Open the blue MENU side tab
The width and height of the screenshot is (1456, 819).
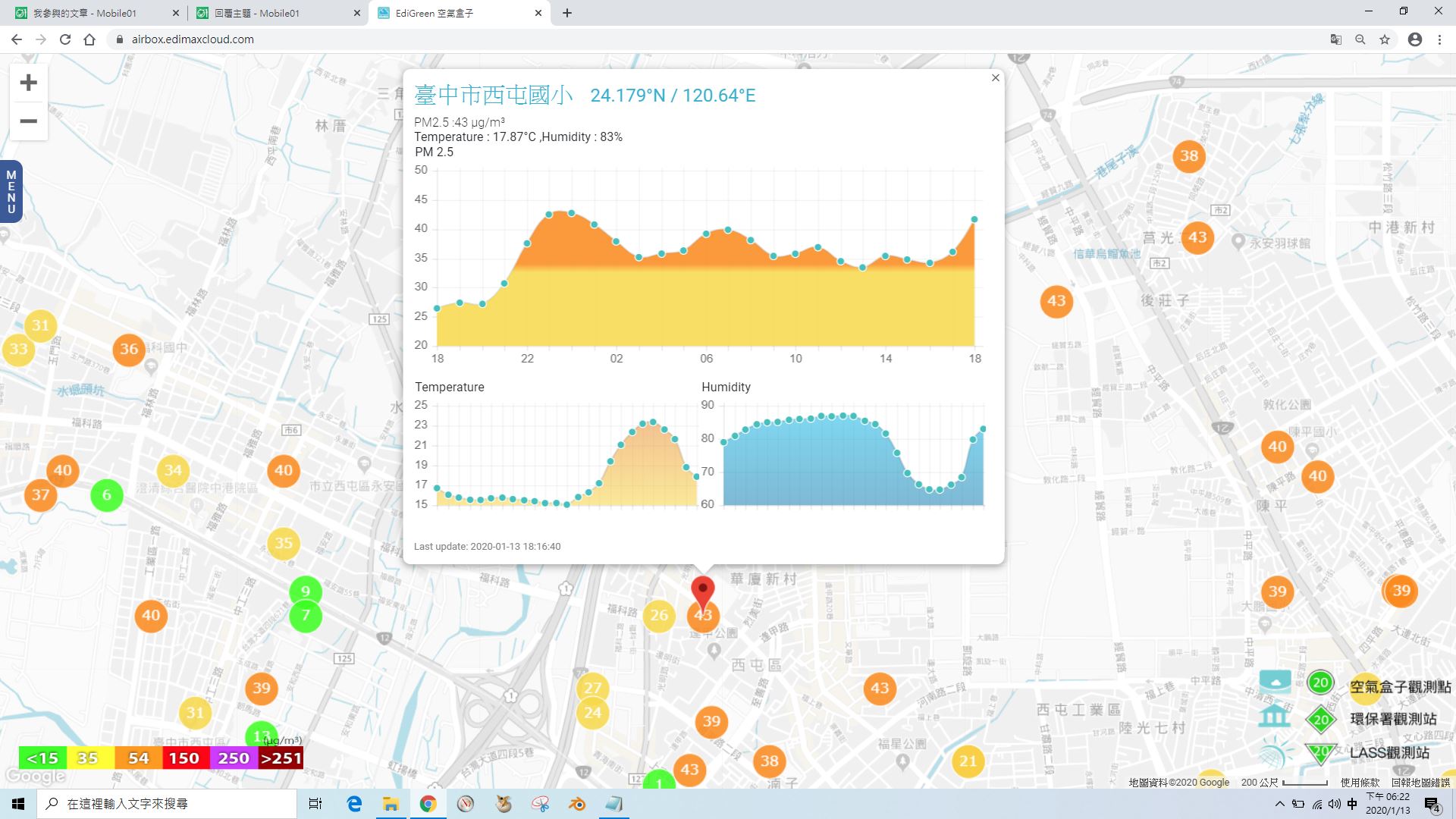tap(11, 192)
